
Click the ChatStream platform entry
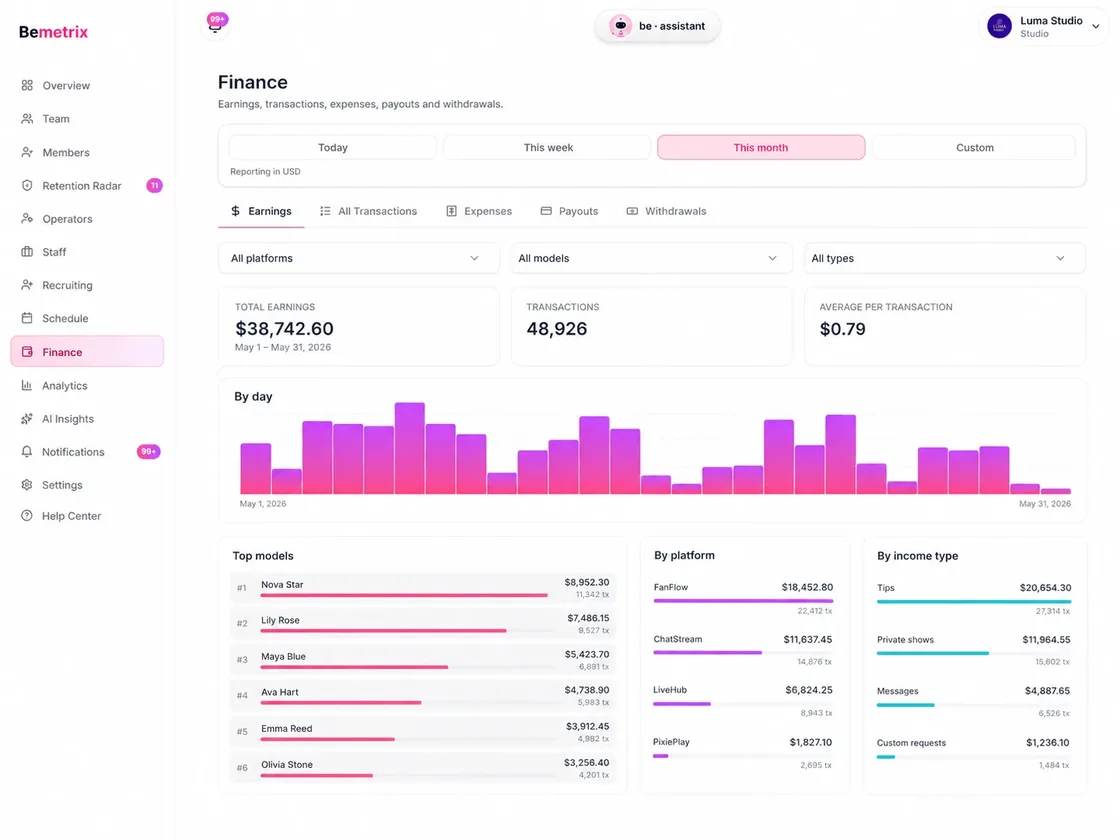[x=743, y=649]
